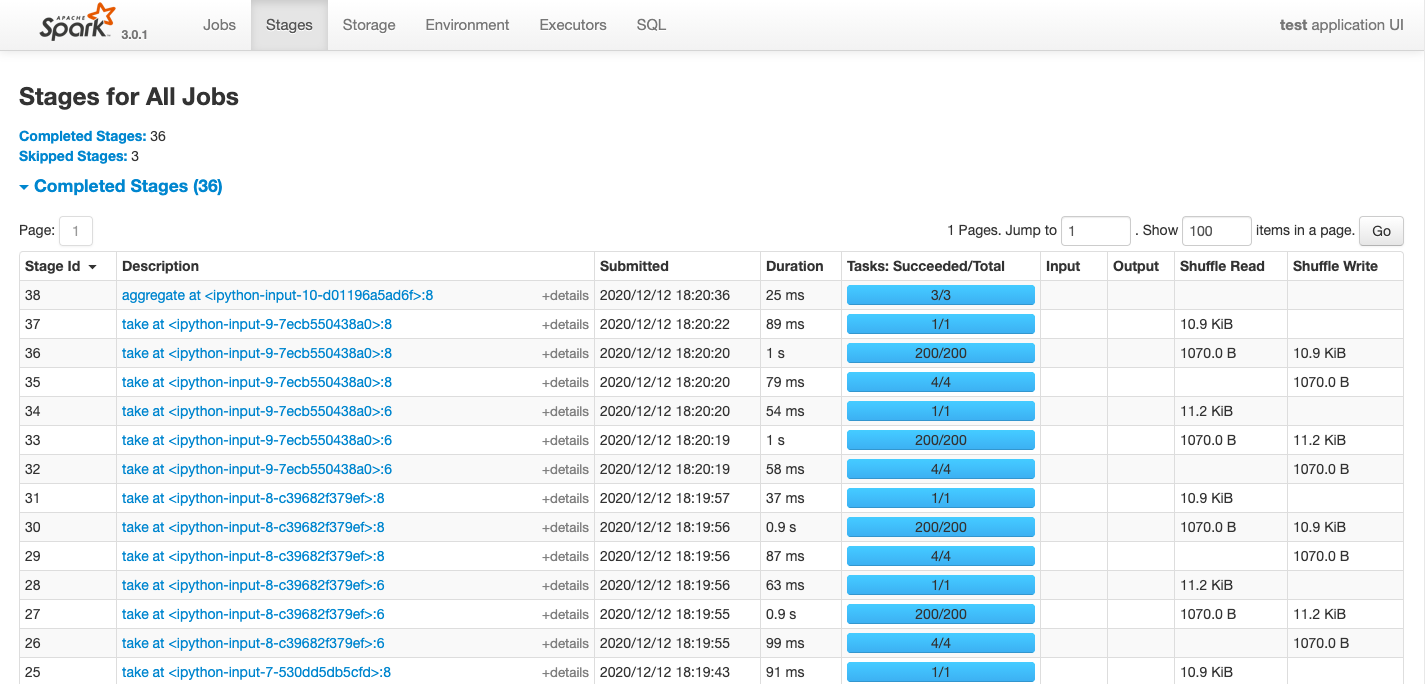
Task: Click the 4/4 progress bar for stage 32
Action: click(940, 469)
